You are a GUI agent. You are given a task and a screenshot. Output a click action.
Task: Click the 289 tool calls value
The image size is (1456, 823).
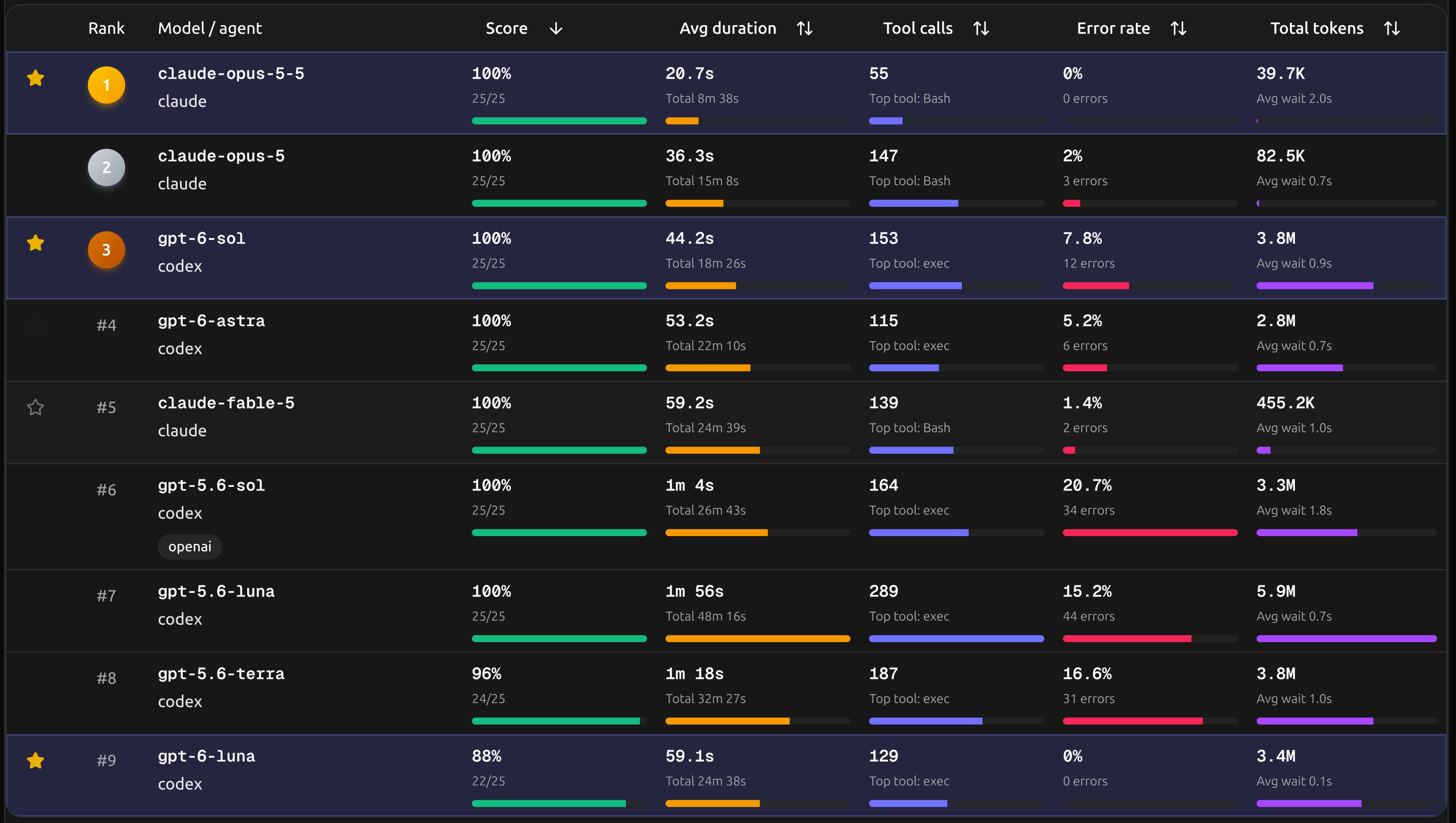tap(883, 591)
